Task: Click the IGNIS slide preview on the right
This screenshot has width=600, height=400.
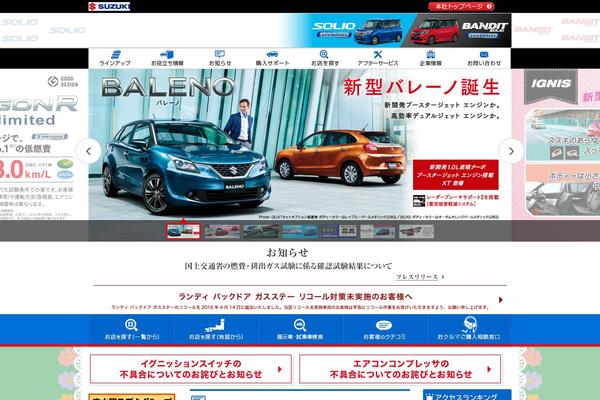Action: [556, 145]
